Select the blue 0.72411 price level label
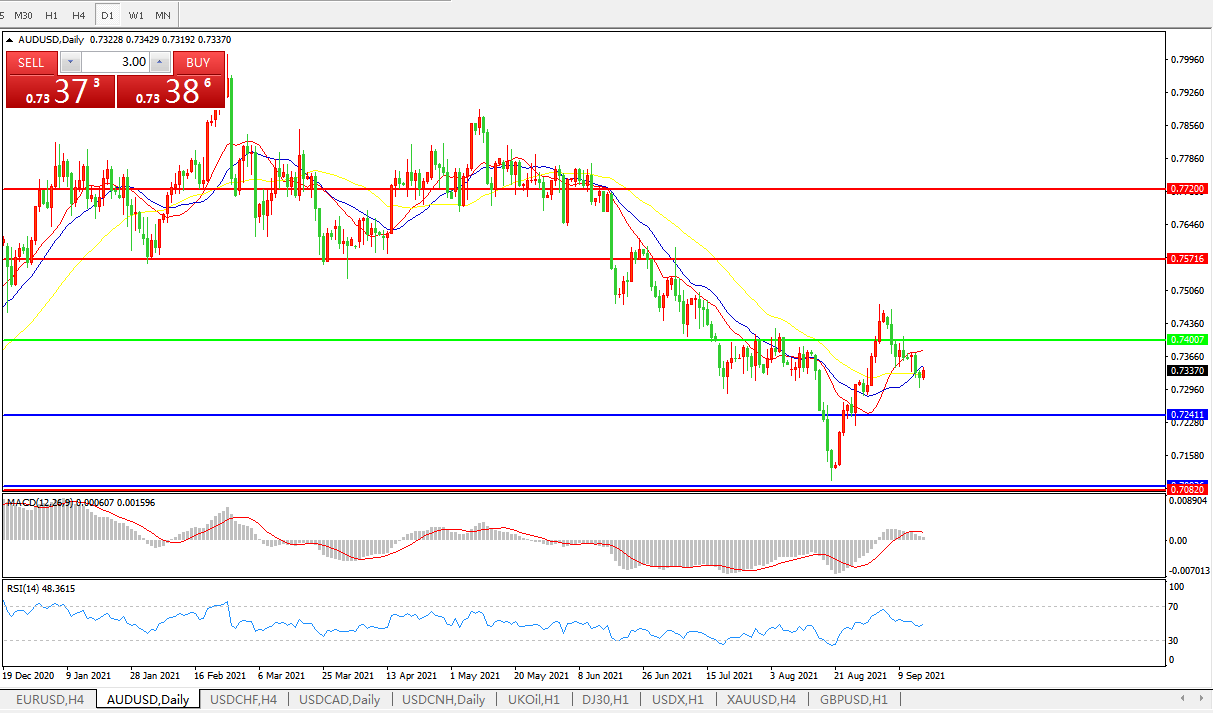This screenshot has height=713, width=1213. [1188, 414]
